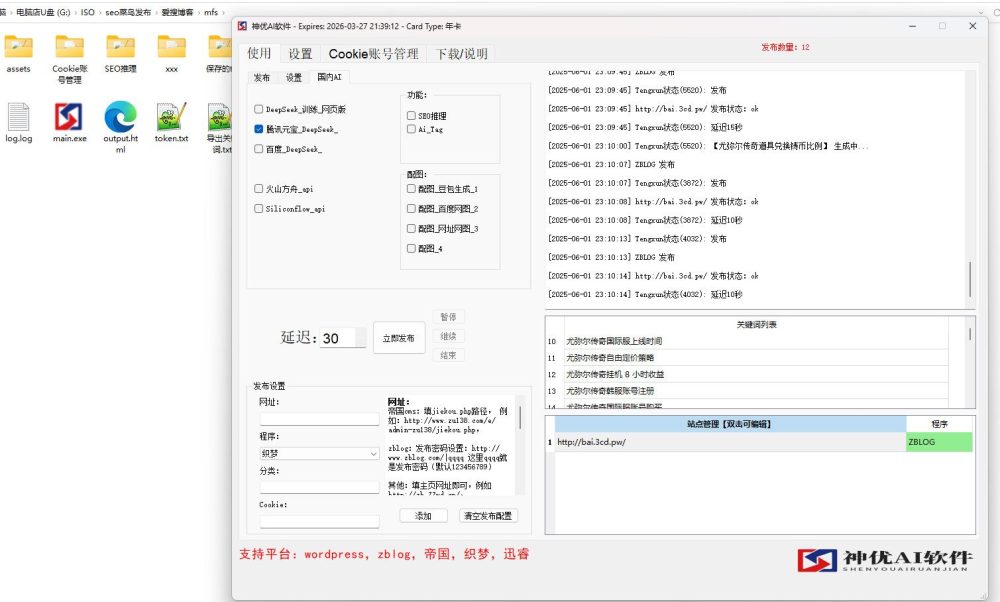1000x602 pixels.
Task: Click the 继续 button
Action: click(448, 336)
